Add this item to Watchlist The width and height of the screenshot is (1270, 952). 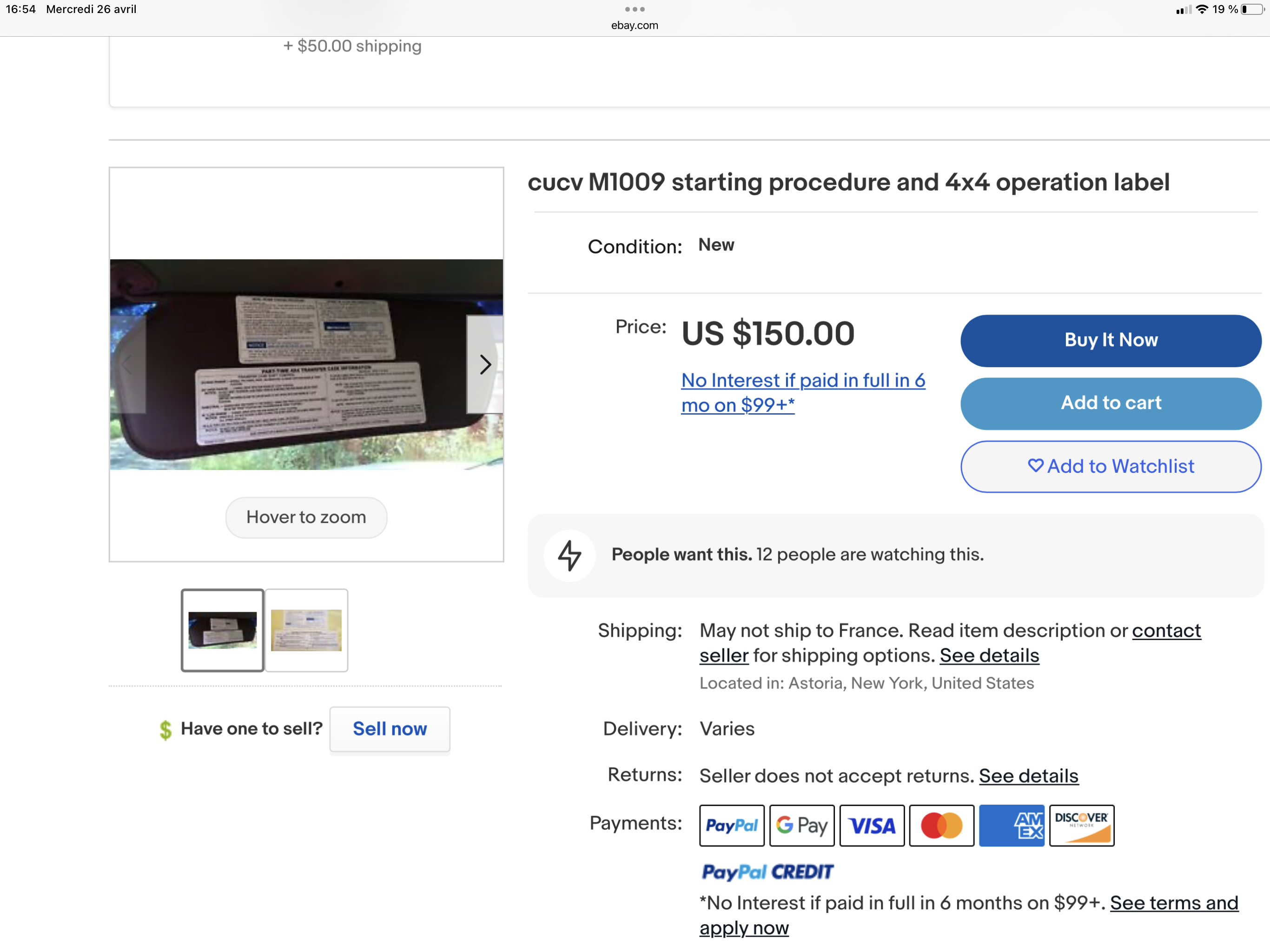[1111, 466]
